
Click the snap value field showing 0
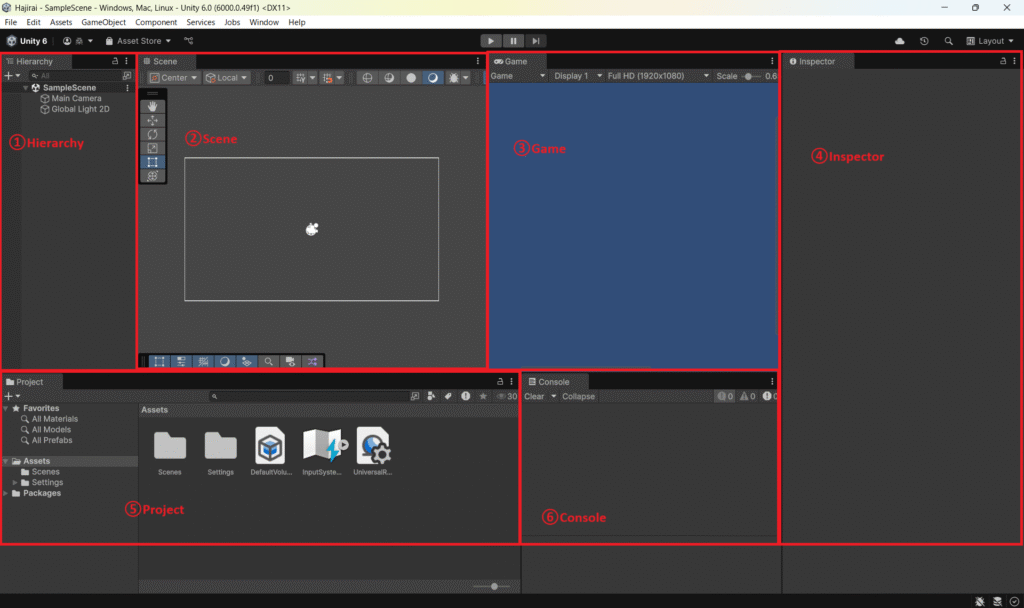[276, 78]
